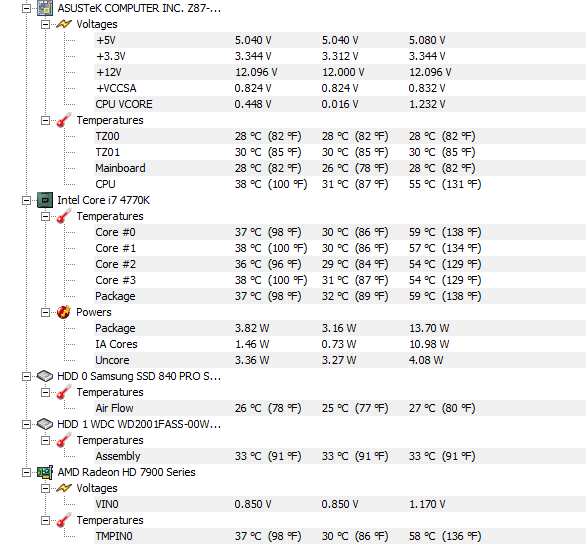Click the lightning icon beside motherboard Voltages
The height and width of the screenshot is (558, 586).
click(x=64, y=24)
